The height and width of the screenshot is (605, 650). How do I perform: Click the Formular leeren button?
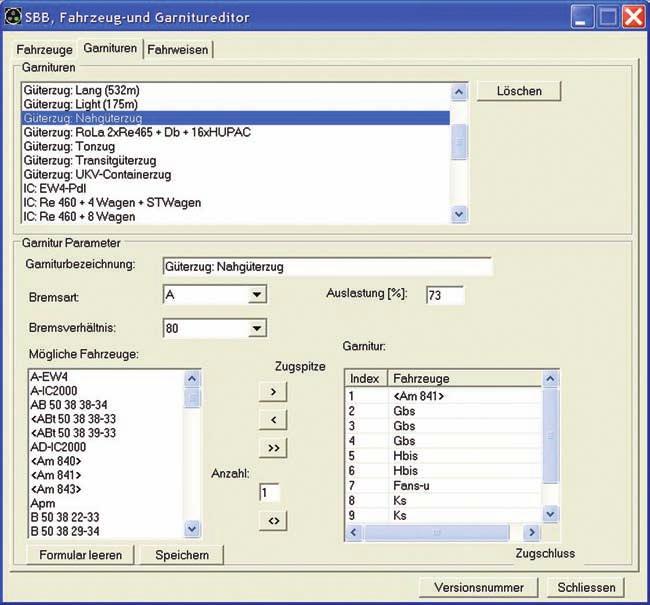pos(80,555)
